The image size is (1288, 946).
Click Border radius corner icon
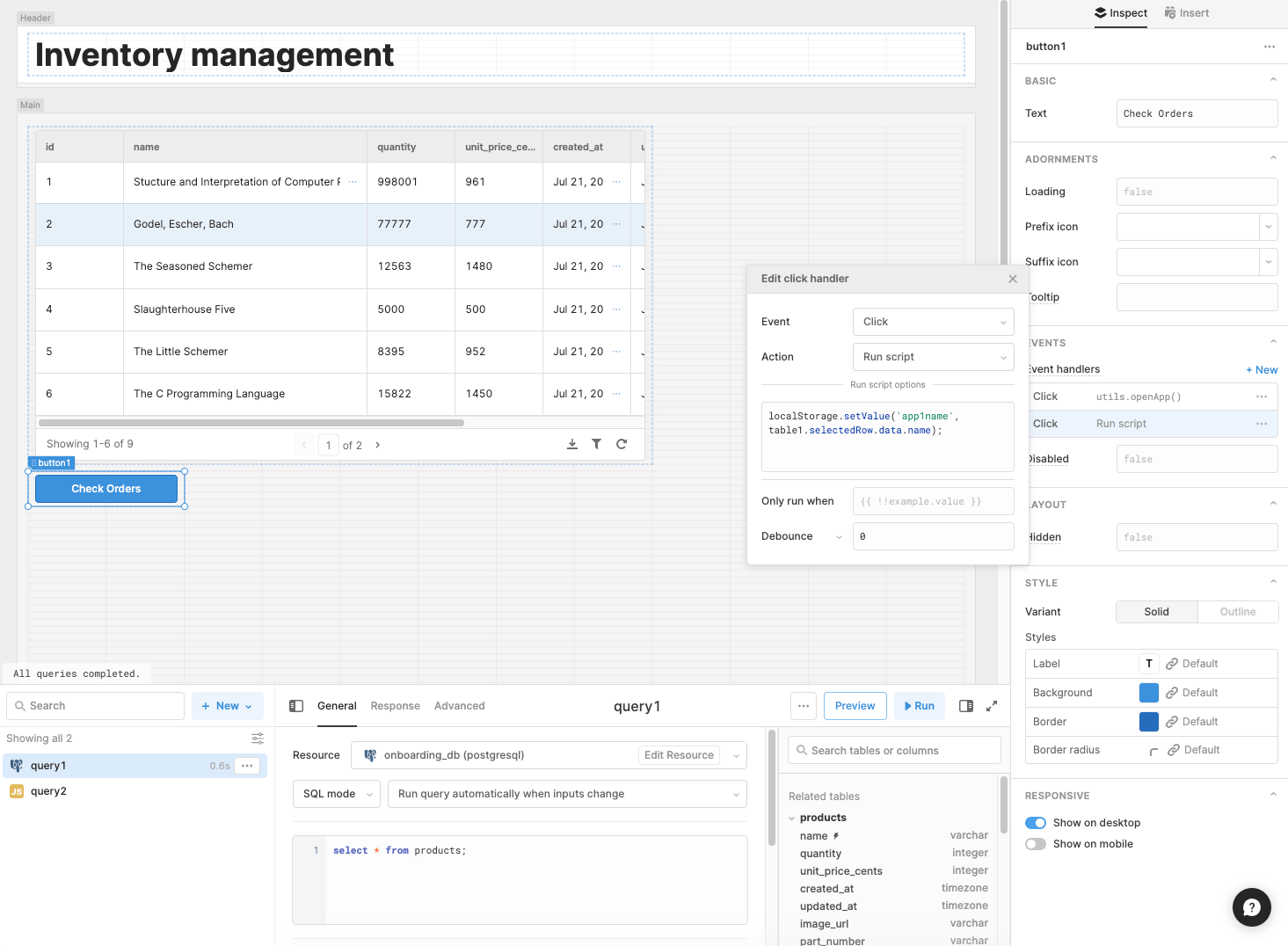point(1154,751)
